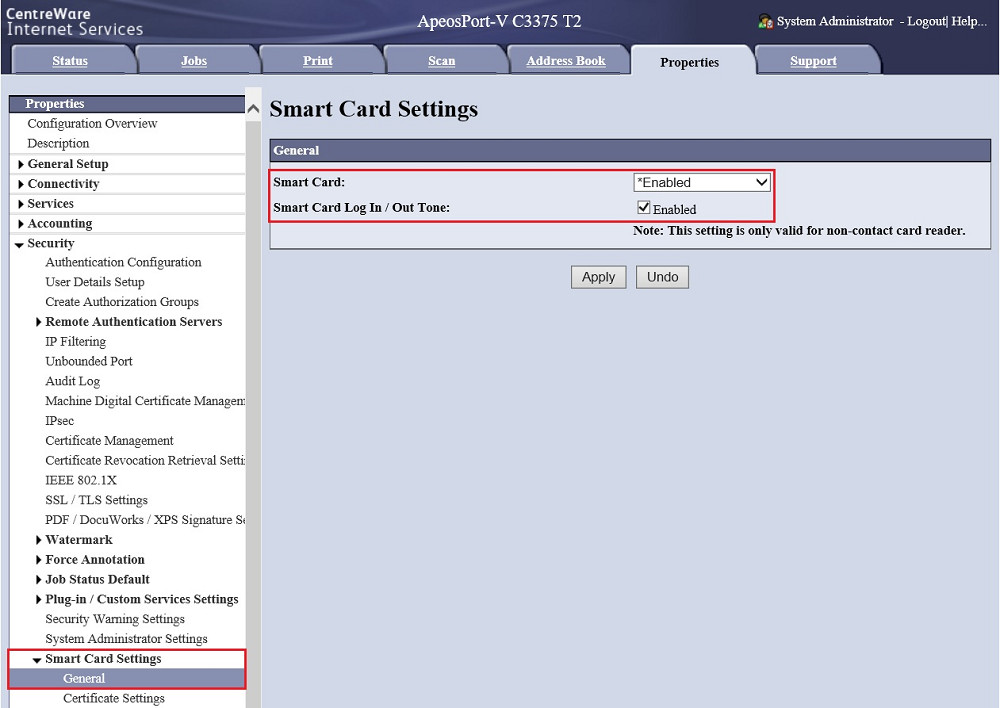Open the Help link in header

968,22
